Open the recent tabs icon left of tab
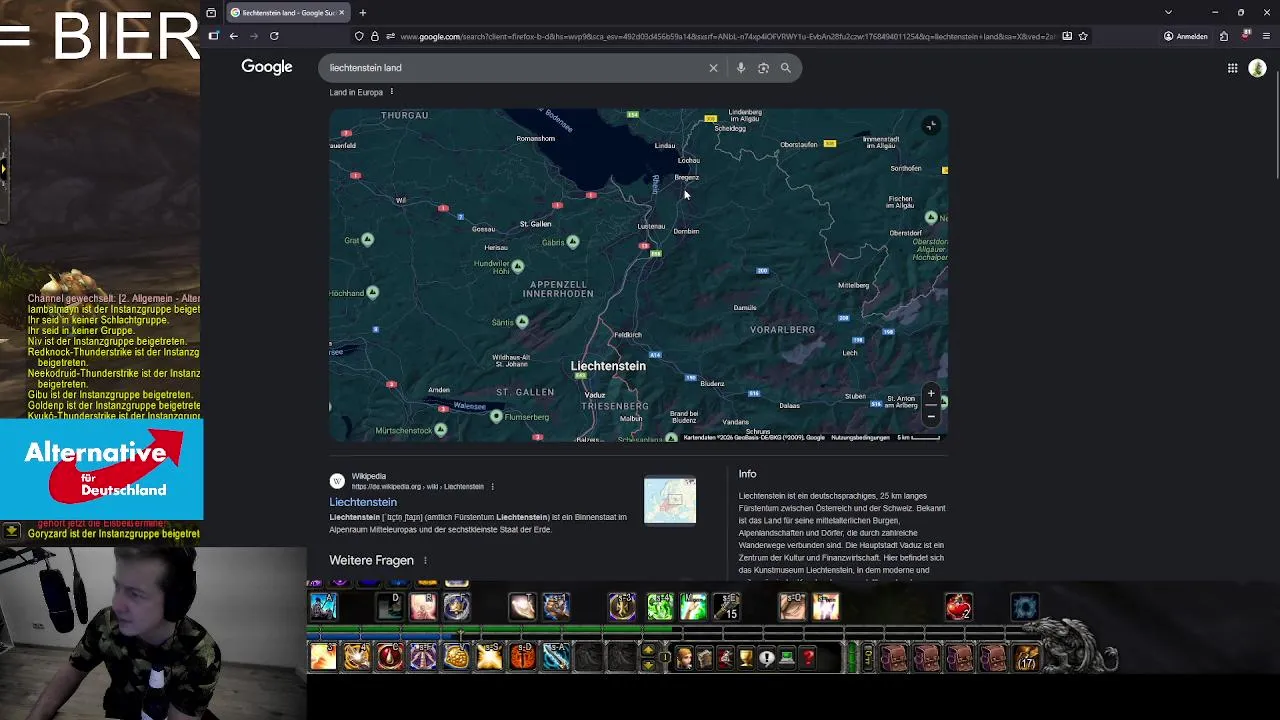This screenshot has height=720, width=1280. (x=211, y=12)
